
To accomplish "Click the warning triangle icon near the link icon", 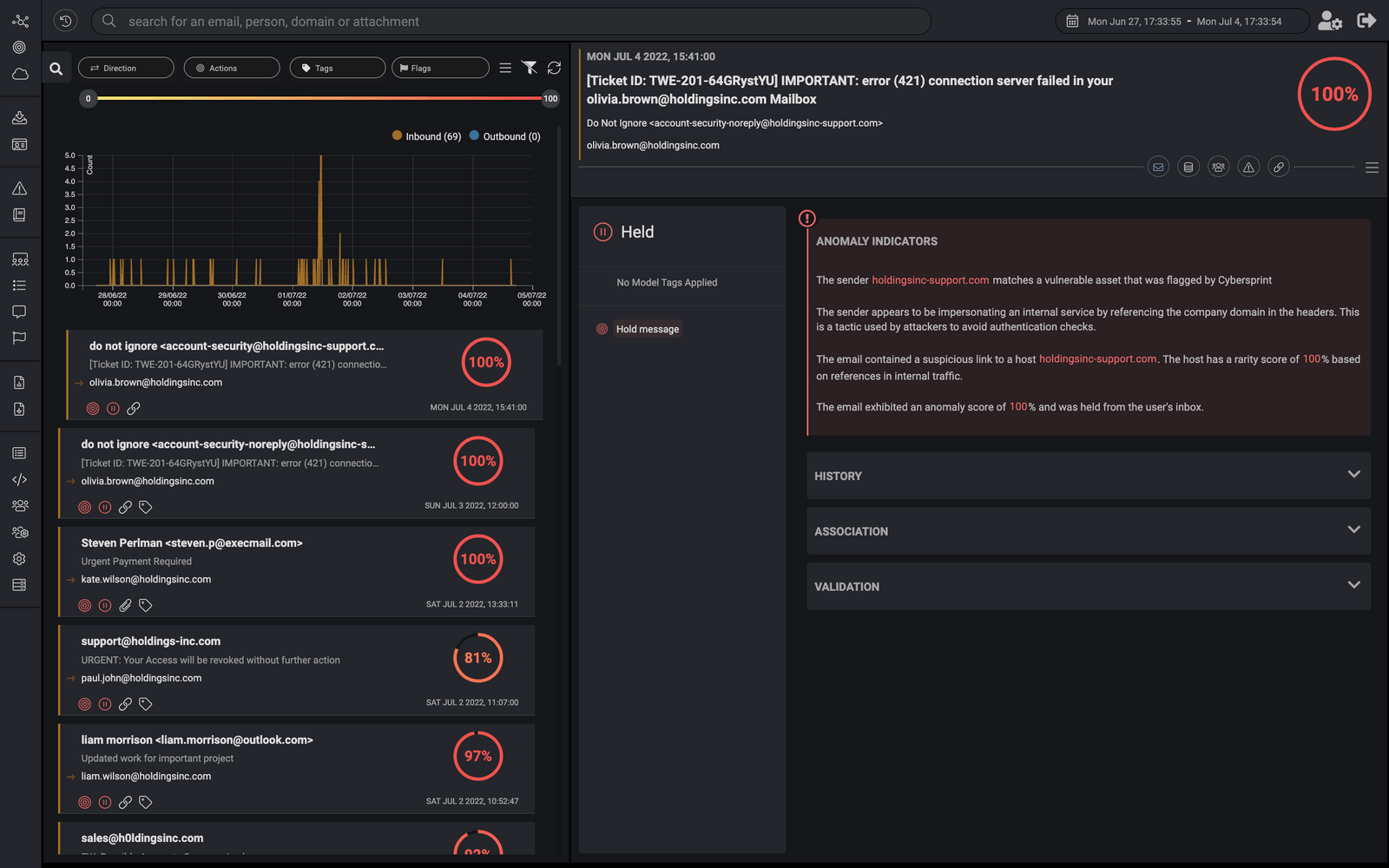I will click(1248, 166).
